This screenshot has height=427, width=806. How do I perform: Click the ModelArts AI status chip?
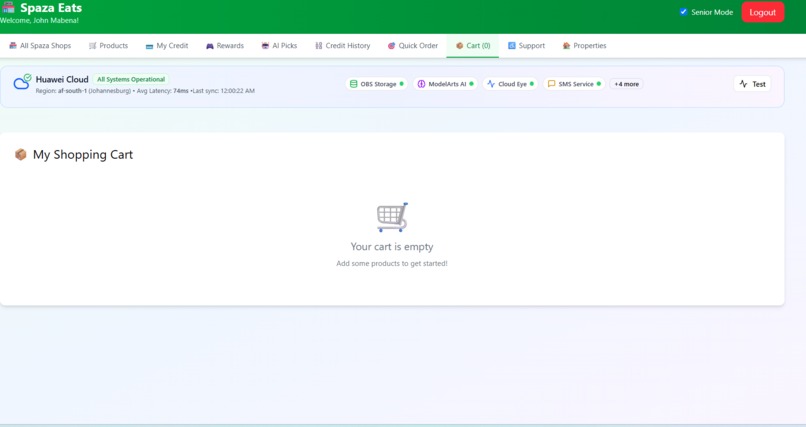446,84
